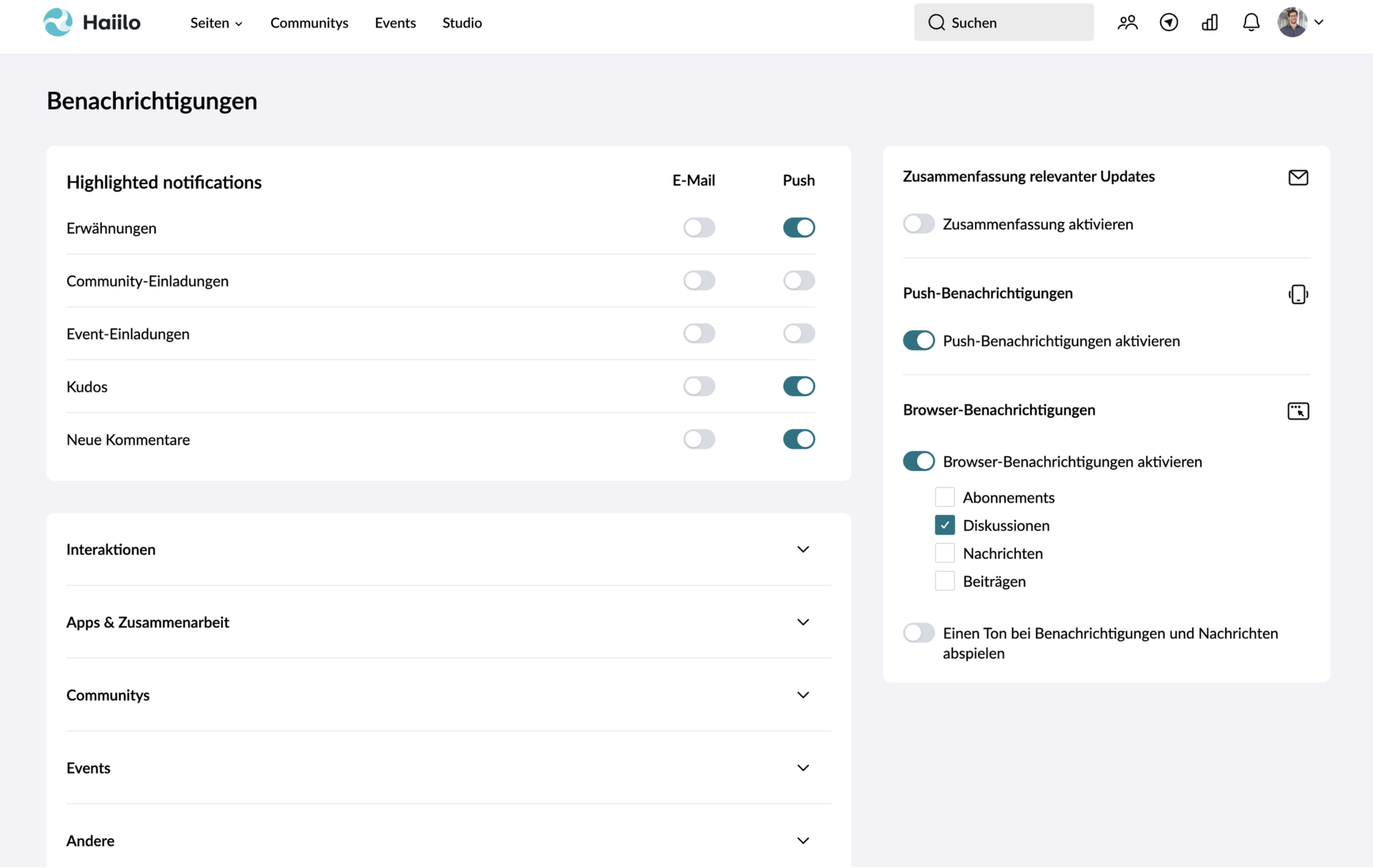Enable E-Mail toggle for Neue Kommentare
Viewport: 1373px width, 868px height.
(x=699, y=439)
